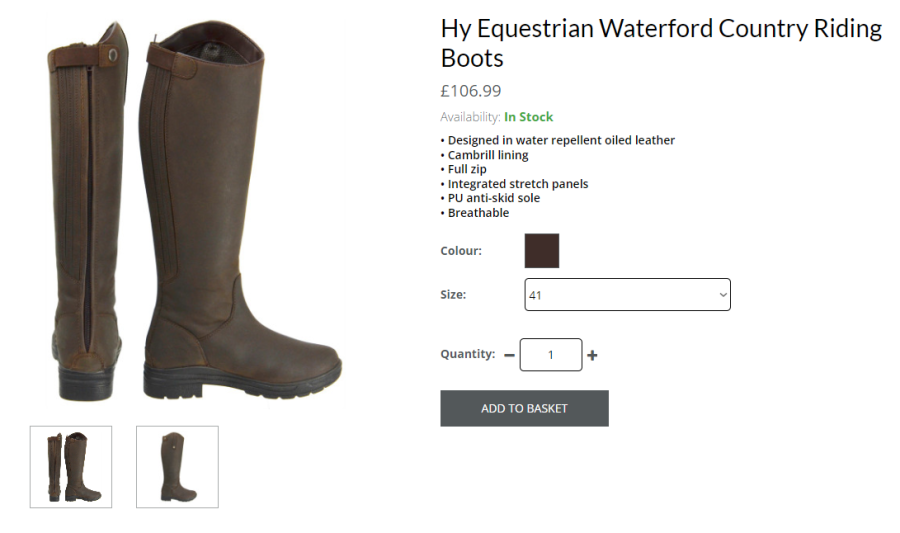
Task: Click the ADD TO BASKET button
Action: [524, 408]
